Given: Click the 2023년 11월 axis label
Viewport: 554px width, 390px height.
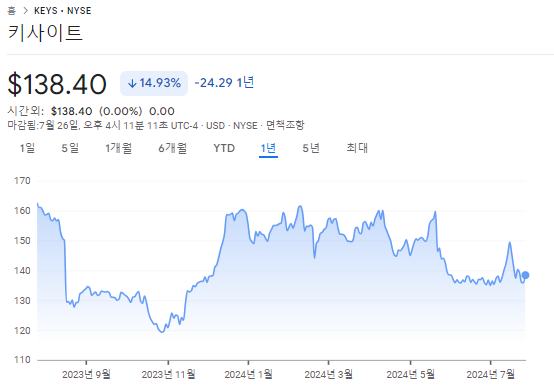Looking at the screenshot, I should 168,374.
